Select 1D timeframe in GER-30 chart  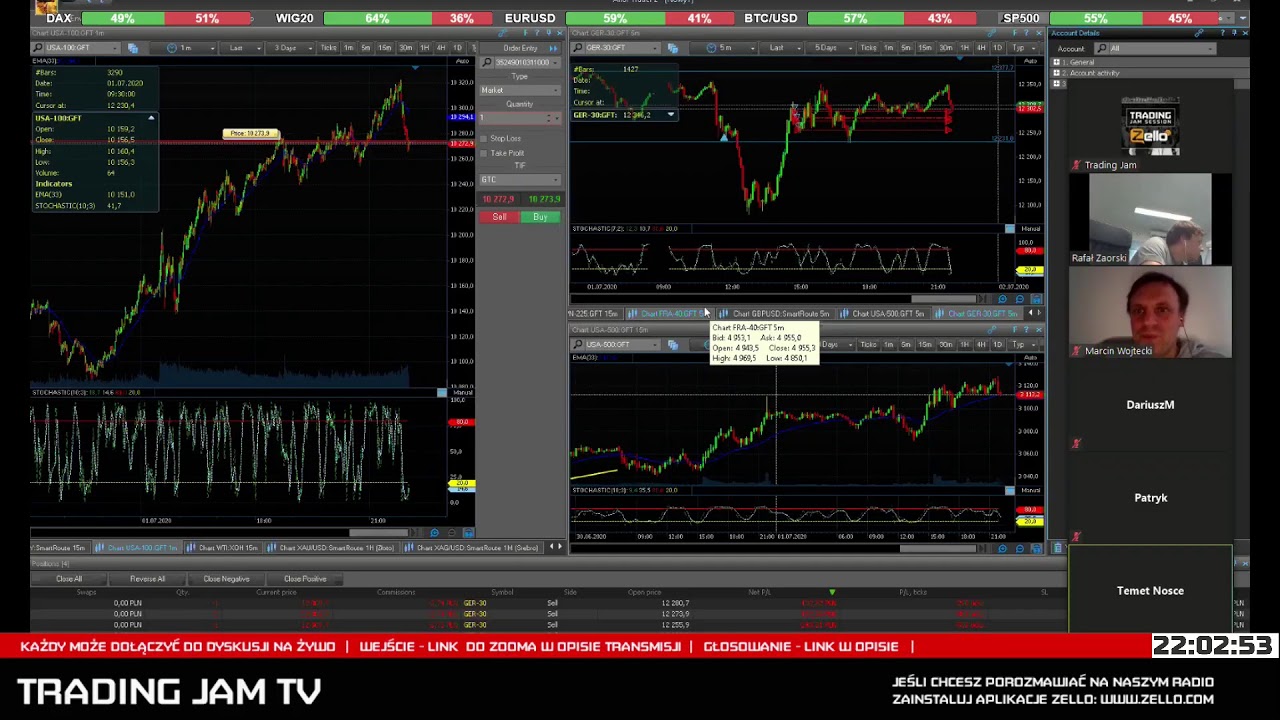[x=997, y=48]
